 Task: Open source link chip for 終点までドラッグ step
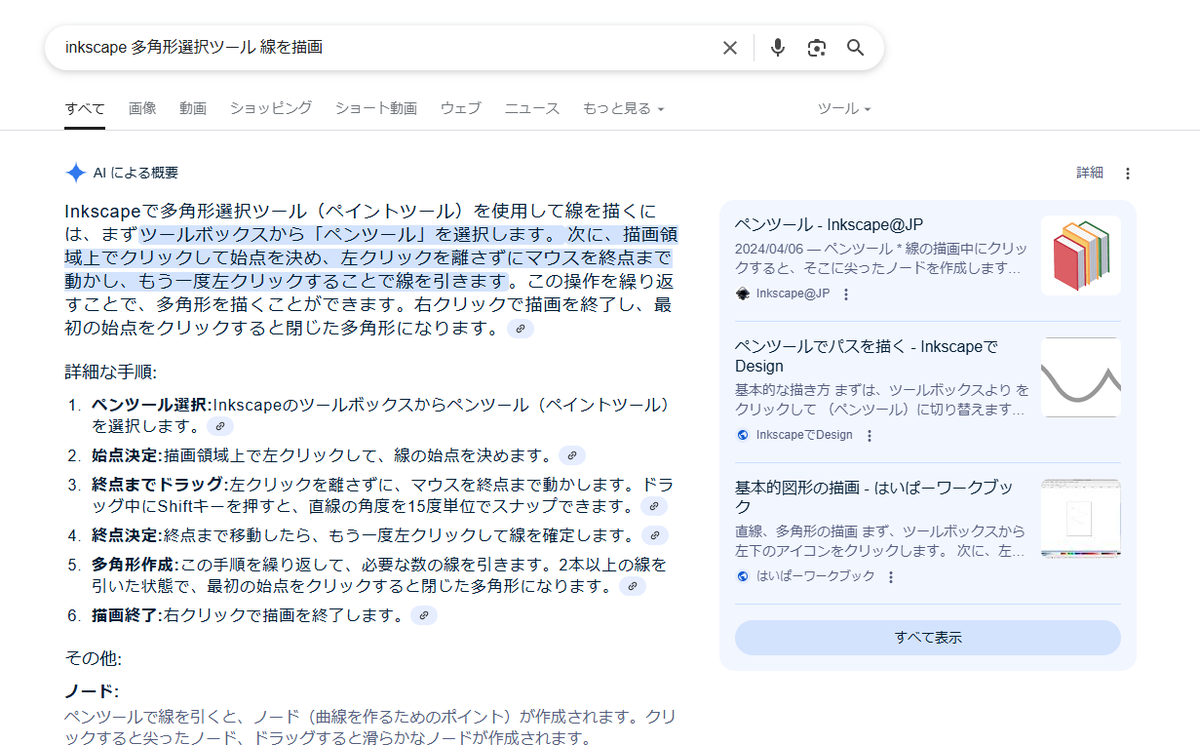point(653,506)
